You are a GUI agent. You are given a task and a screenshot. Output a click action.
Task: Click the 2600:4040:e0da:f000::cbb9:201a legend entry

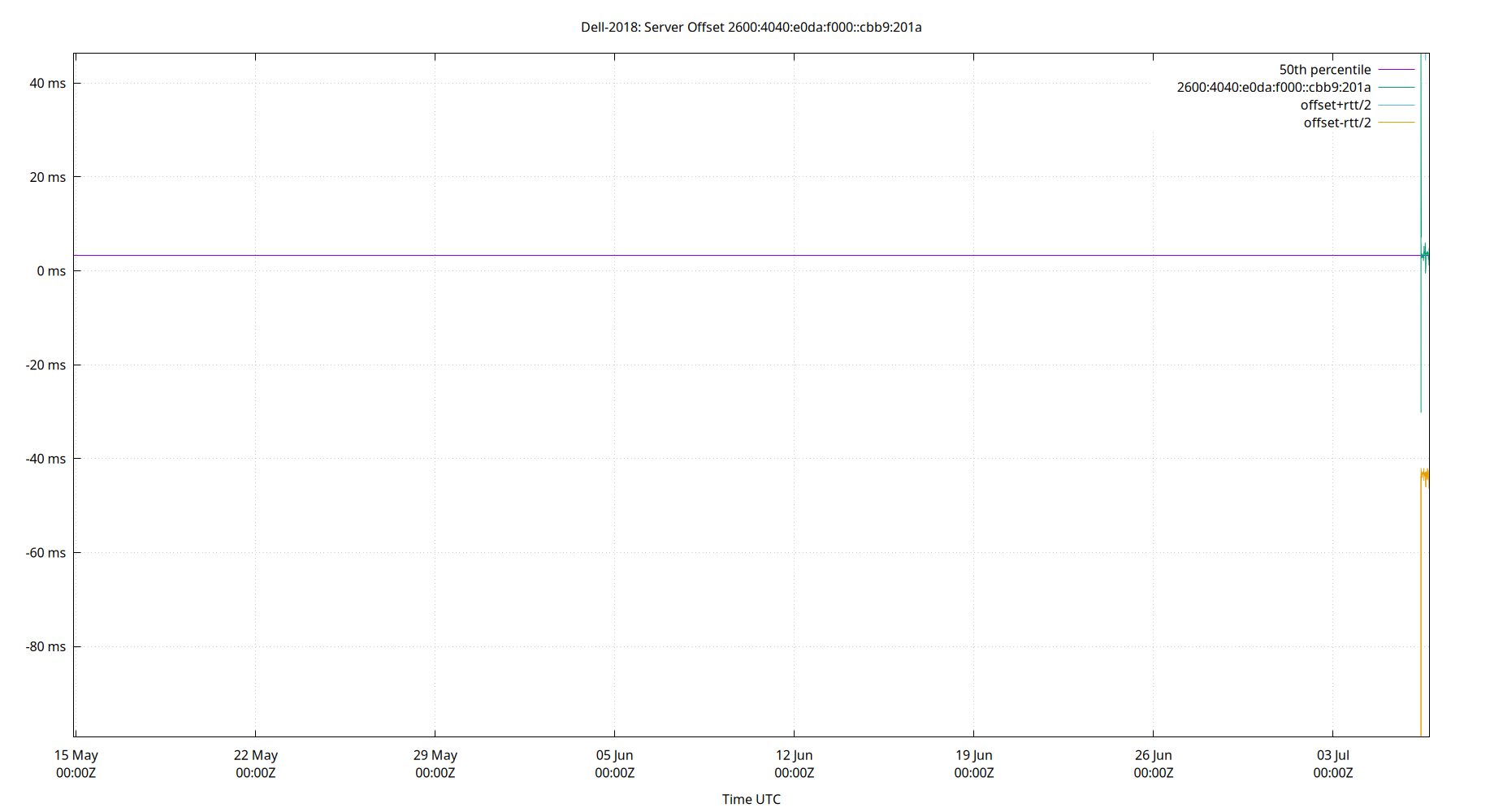tap(1273, 87)
